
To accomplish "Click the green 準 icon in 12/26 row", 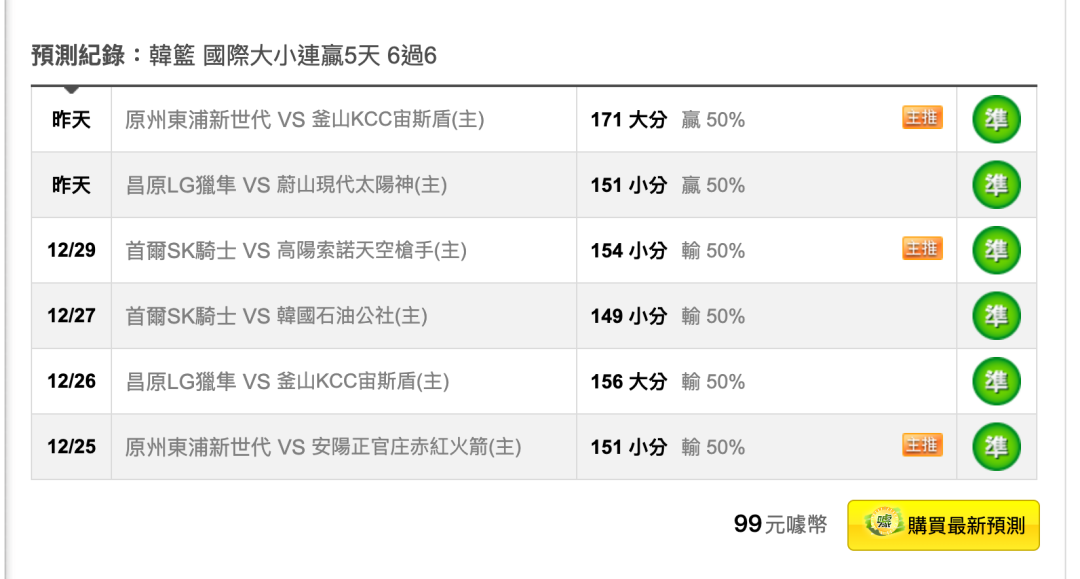I will (x=996, y=381).
